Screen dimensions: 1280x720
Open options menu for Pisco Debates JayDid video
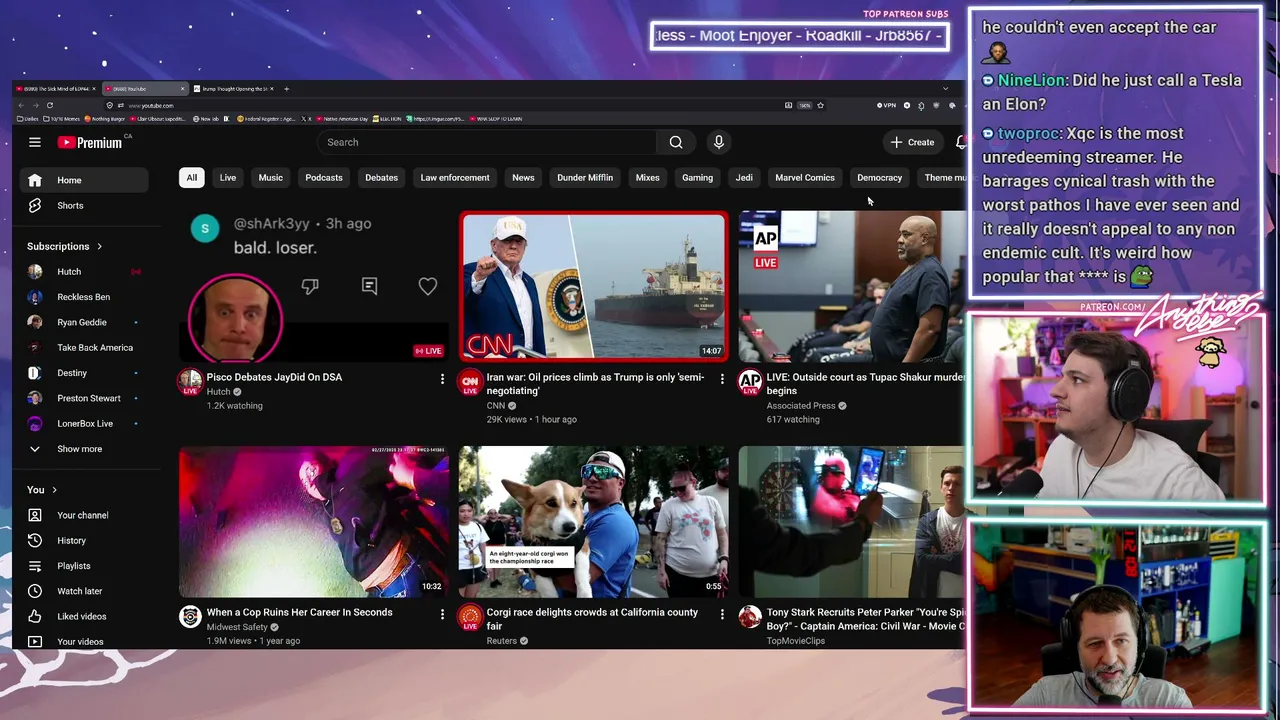[442, 379]
